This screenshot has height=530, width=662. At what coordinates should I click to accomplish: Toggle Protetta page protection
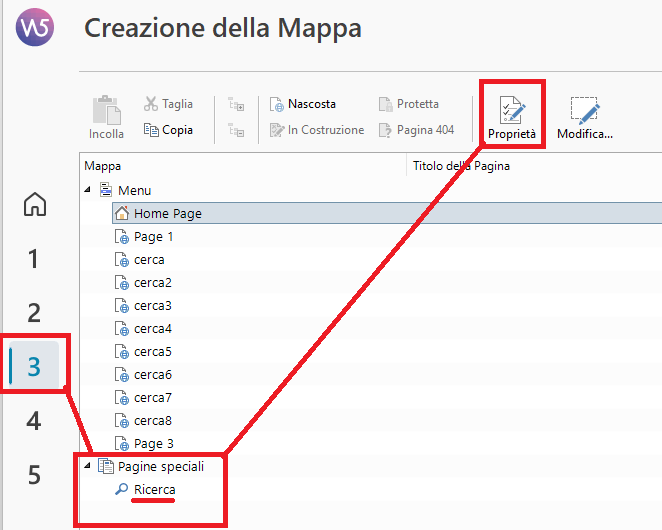click(408, 104)
